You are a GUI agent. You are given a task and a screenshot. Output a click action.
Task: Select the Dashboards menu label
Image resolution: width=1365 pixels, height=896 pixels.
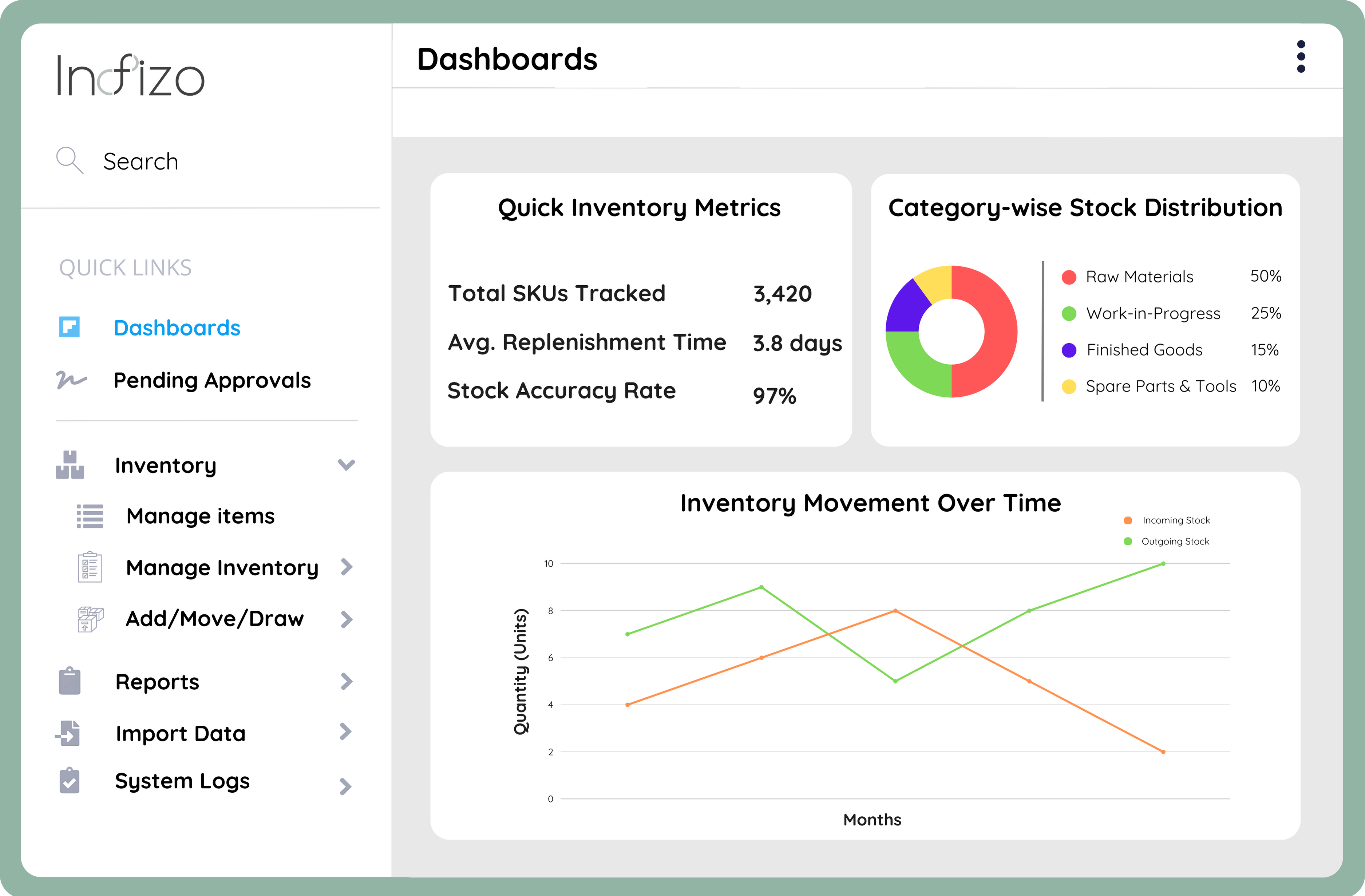point(177,328)
